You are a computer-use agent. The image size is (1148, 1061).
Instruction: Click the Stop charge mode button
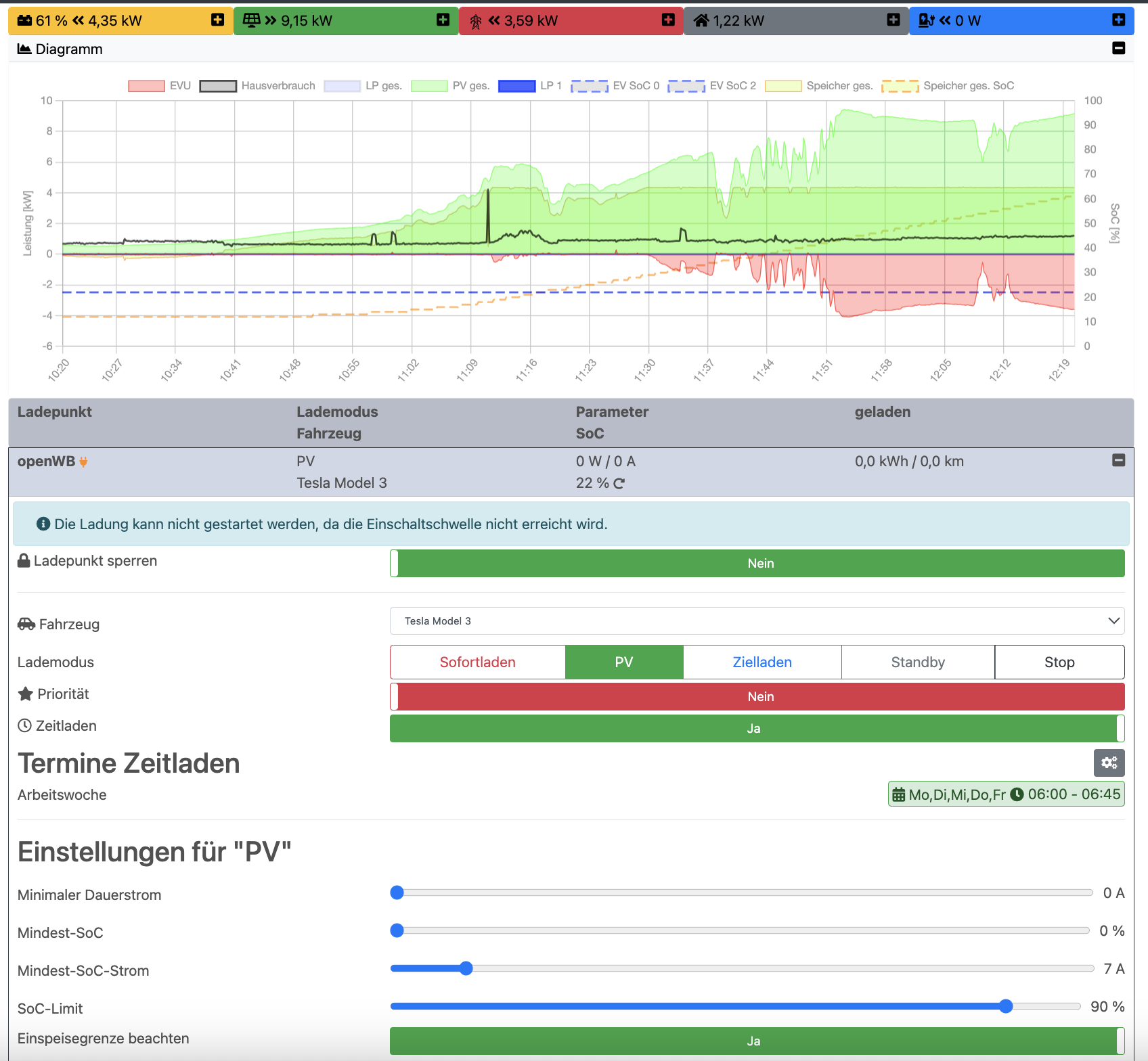(x=1059, y=662)
